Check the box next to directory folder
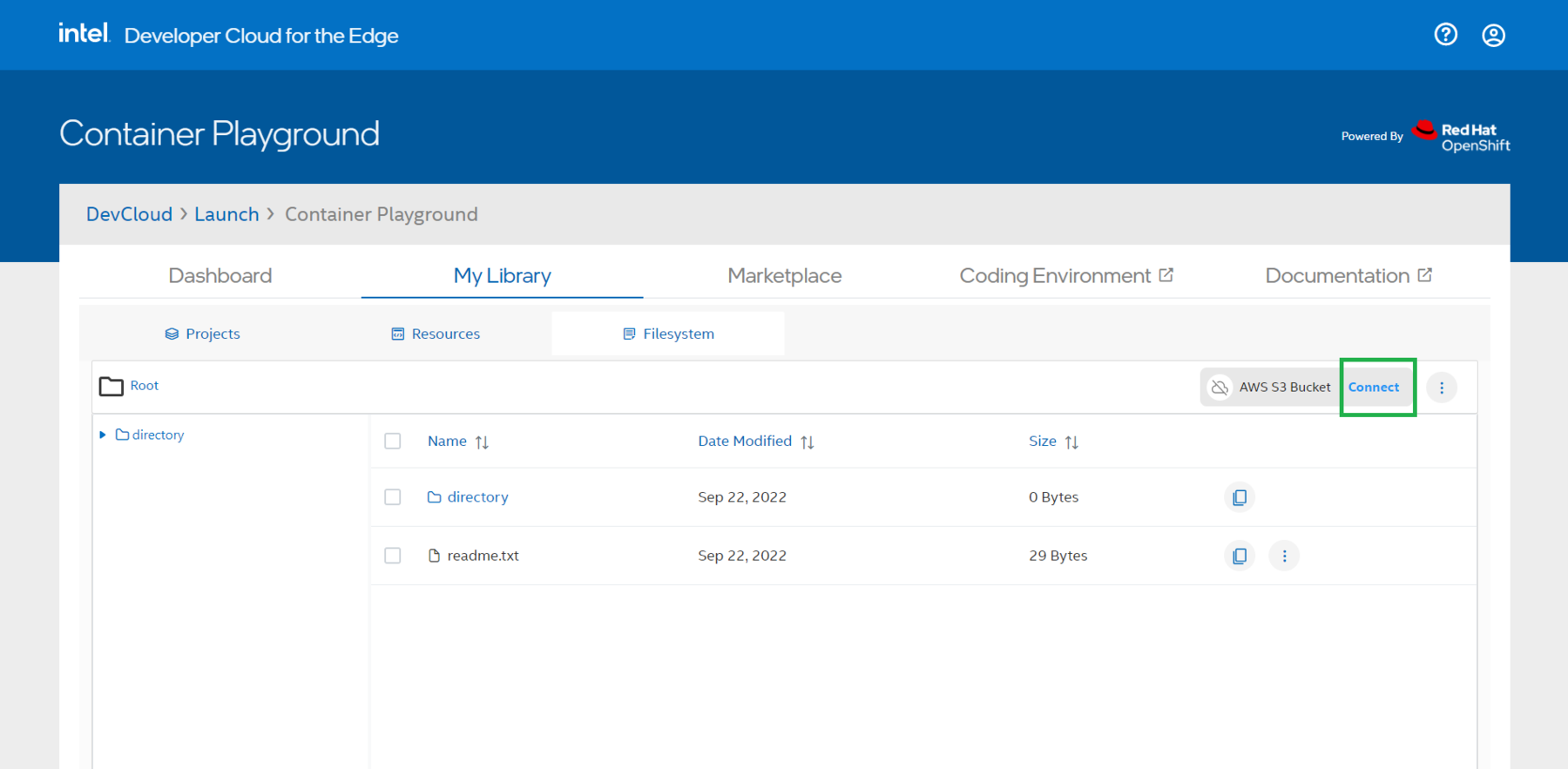Screen dimensions: 1568x769 [393, 497]
